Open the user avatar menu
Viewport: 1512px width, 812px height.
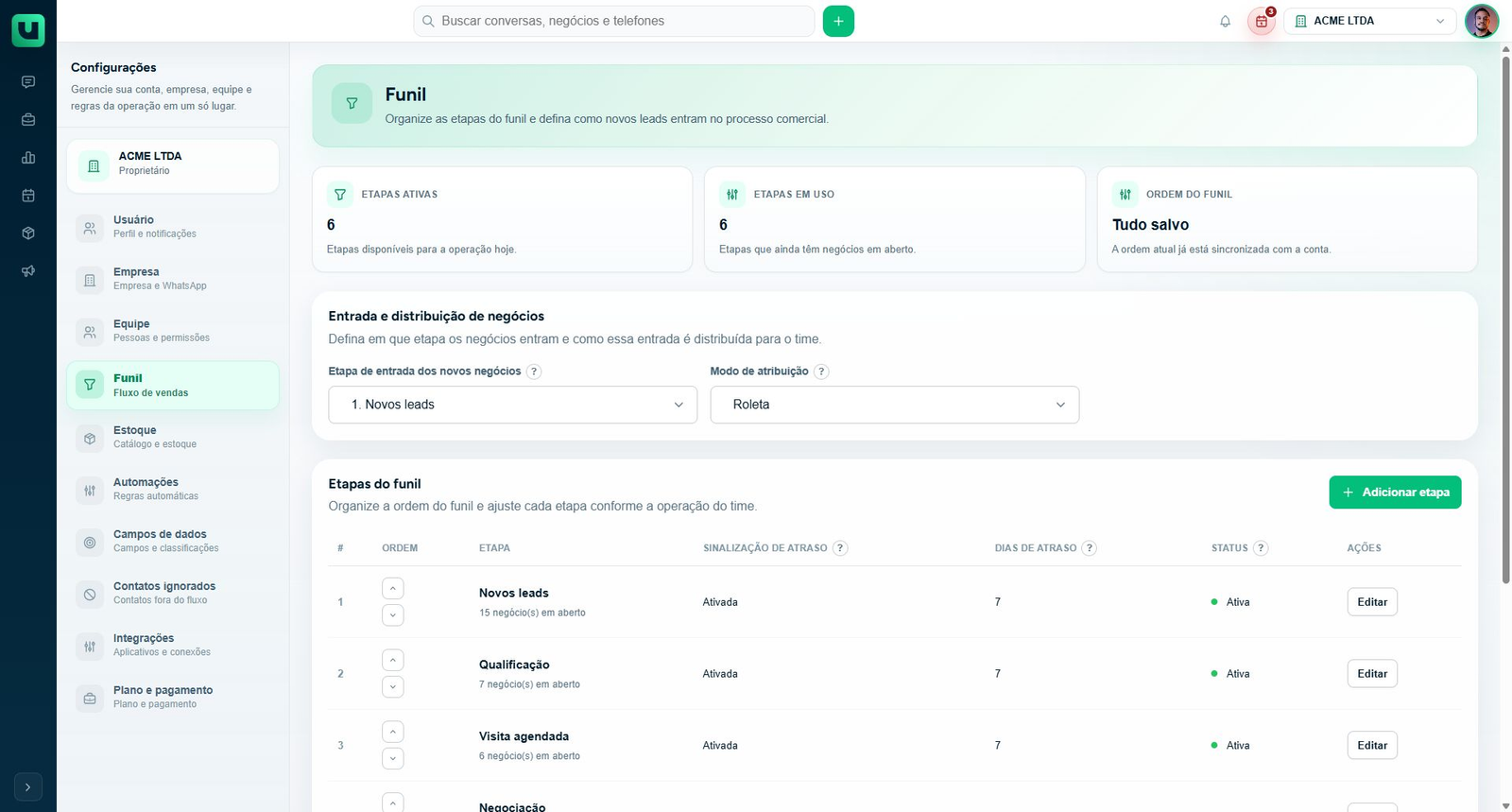click(1482, 21)
